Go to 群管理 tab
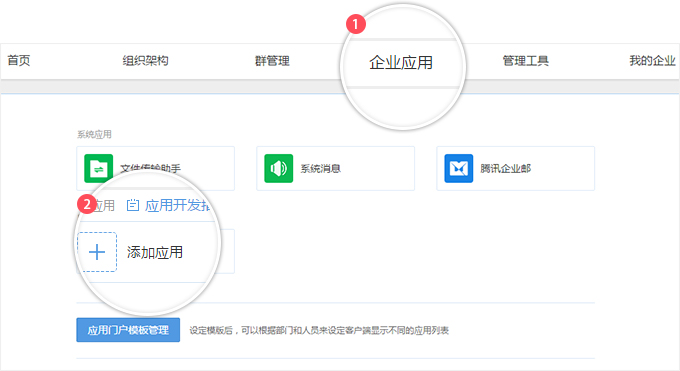The height and width of the screenshot is (371, 680). pos(272,61)
